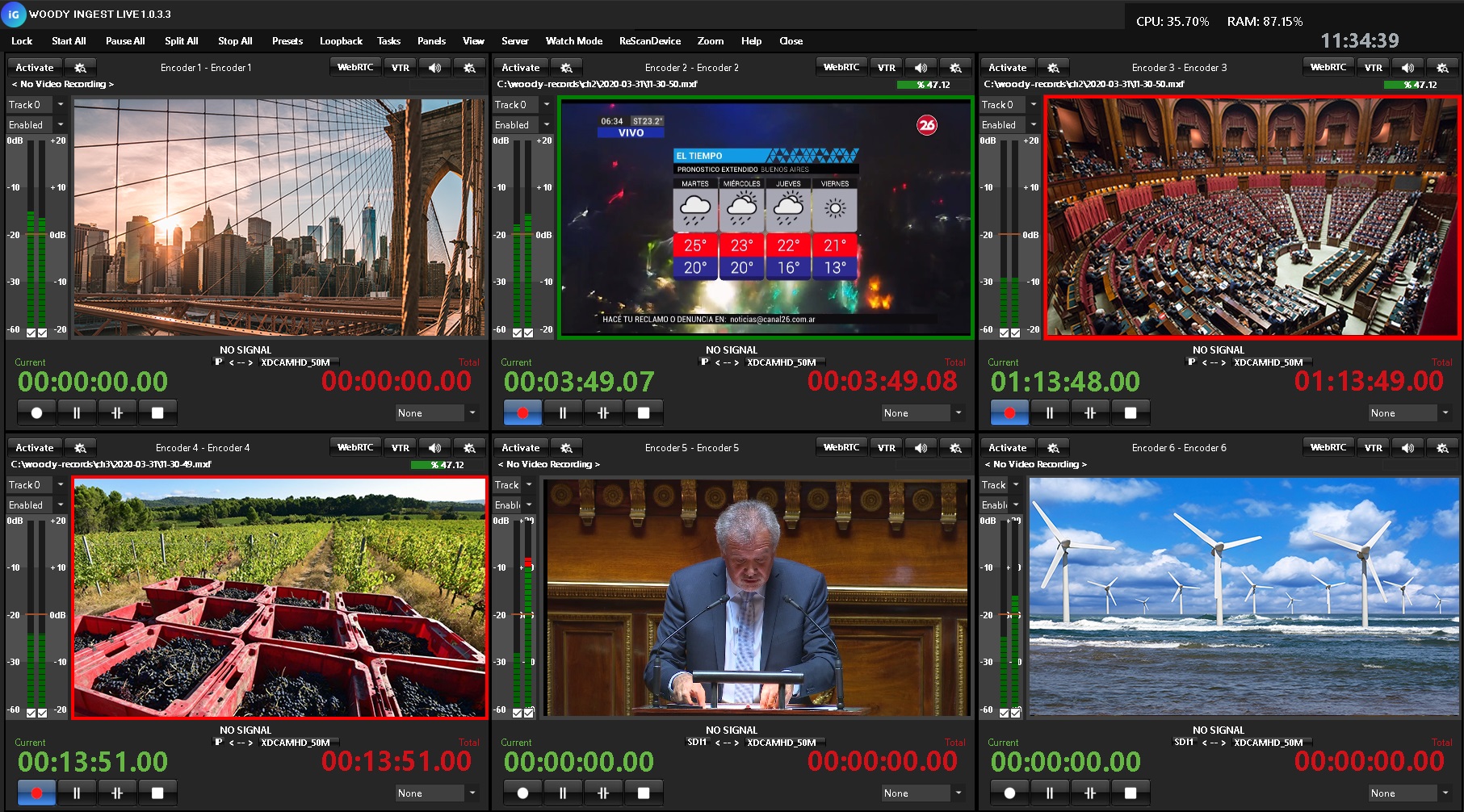The image size is (1464, 812).
Task: Toggle right audio channel checkbox on Encoder 4
Action: coord(43,713)
